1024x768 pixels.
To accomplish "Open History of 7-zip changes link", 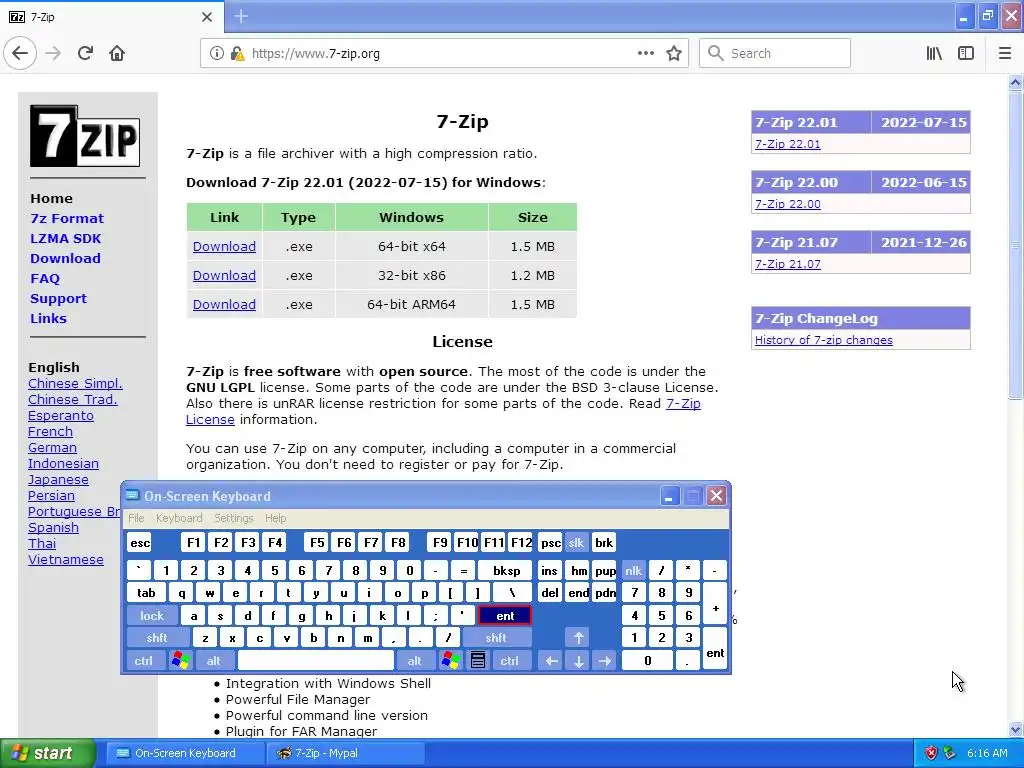I will 824,340.
